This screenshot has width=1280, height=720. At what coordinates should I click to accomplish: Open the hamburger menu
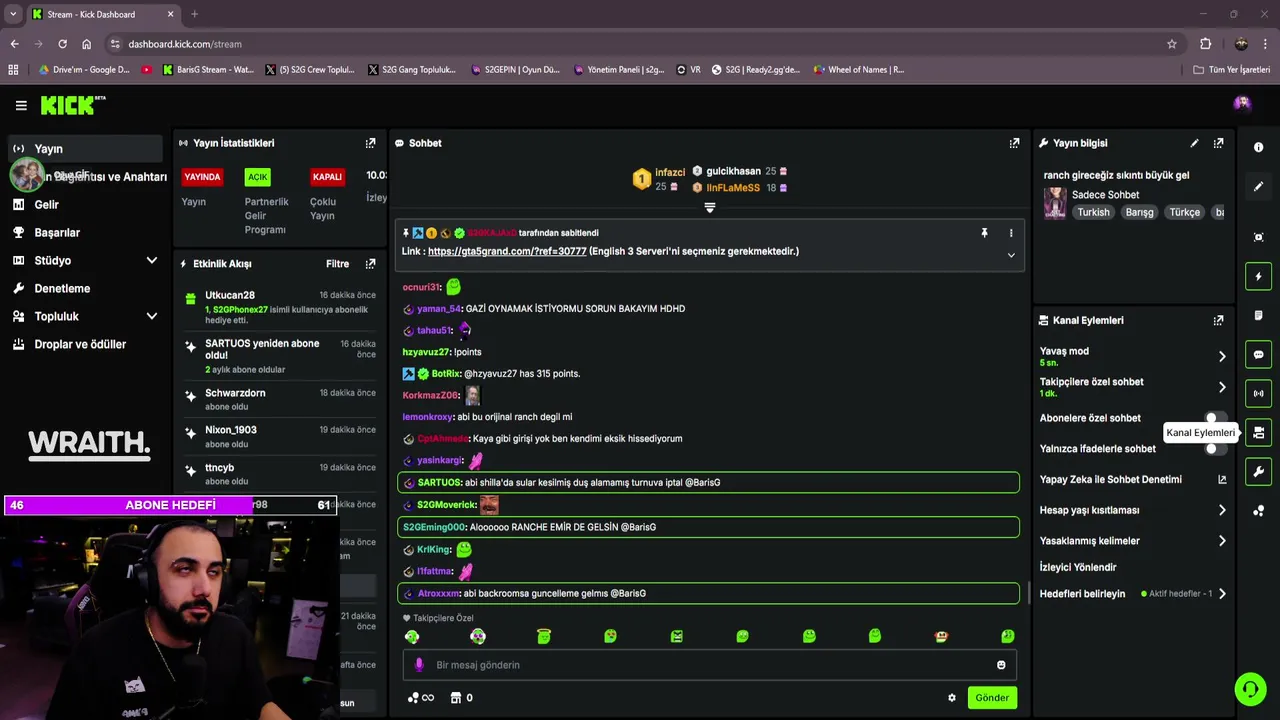21,105
